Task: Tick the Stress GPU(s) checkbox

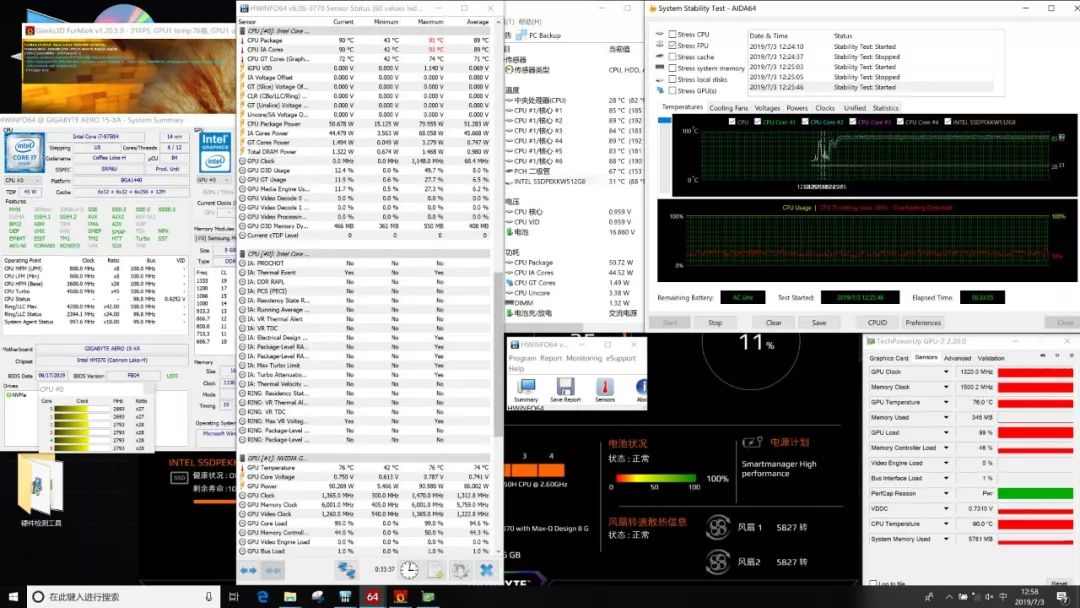Action: tap(672, 91)
